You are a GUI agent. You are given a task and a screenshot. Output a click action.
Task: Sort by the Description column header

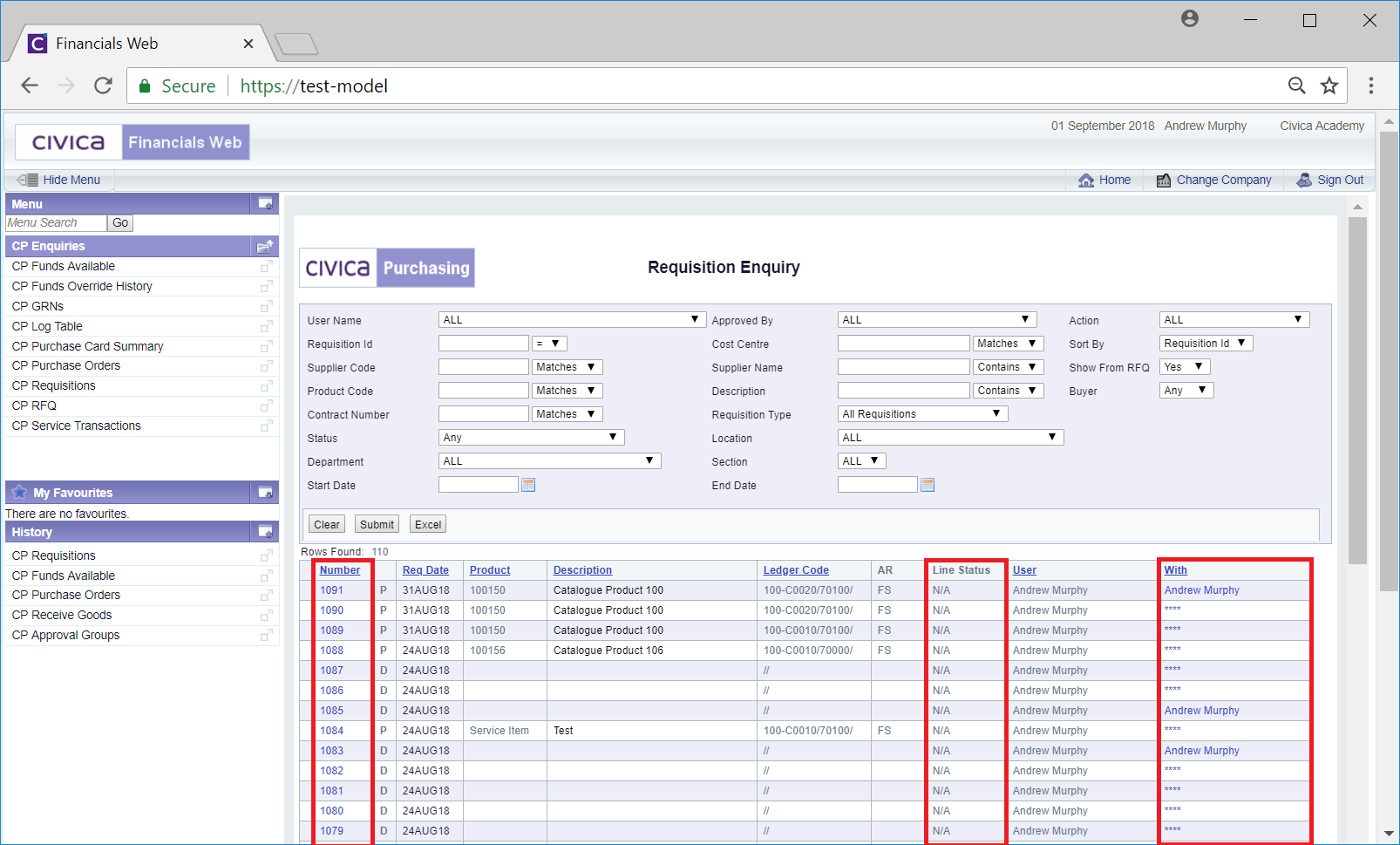click(582, 570)
